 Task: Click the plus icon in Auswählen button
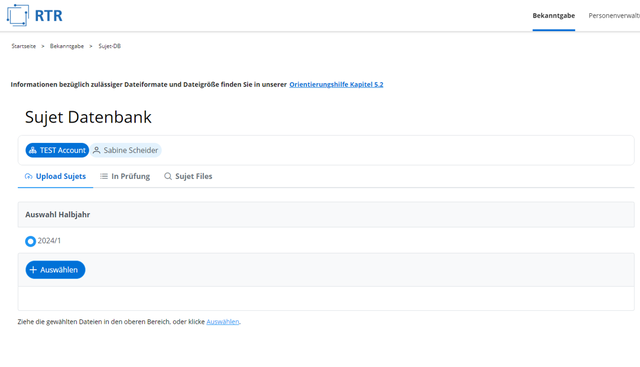tap(33, 270)
